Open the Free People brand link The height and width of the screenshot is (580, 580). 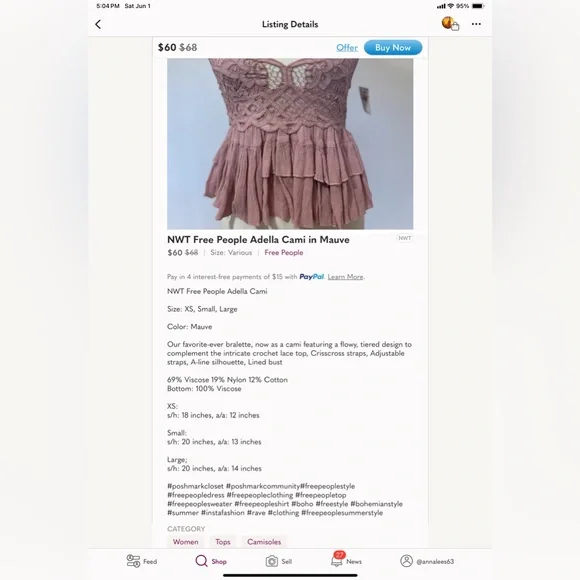click(x=284, y=253)
